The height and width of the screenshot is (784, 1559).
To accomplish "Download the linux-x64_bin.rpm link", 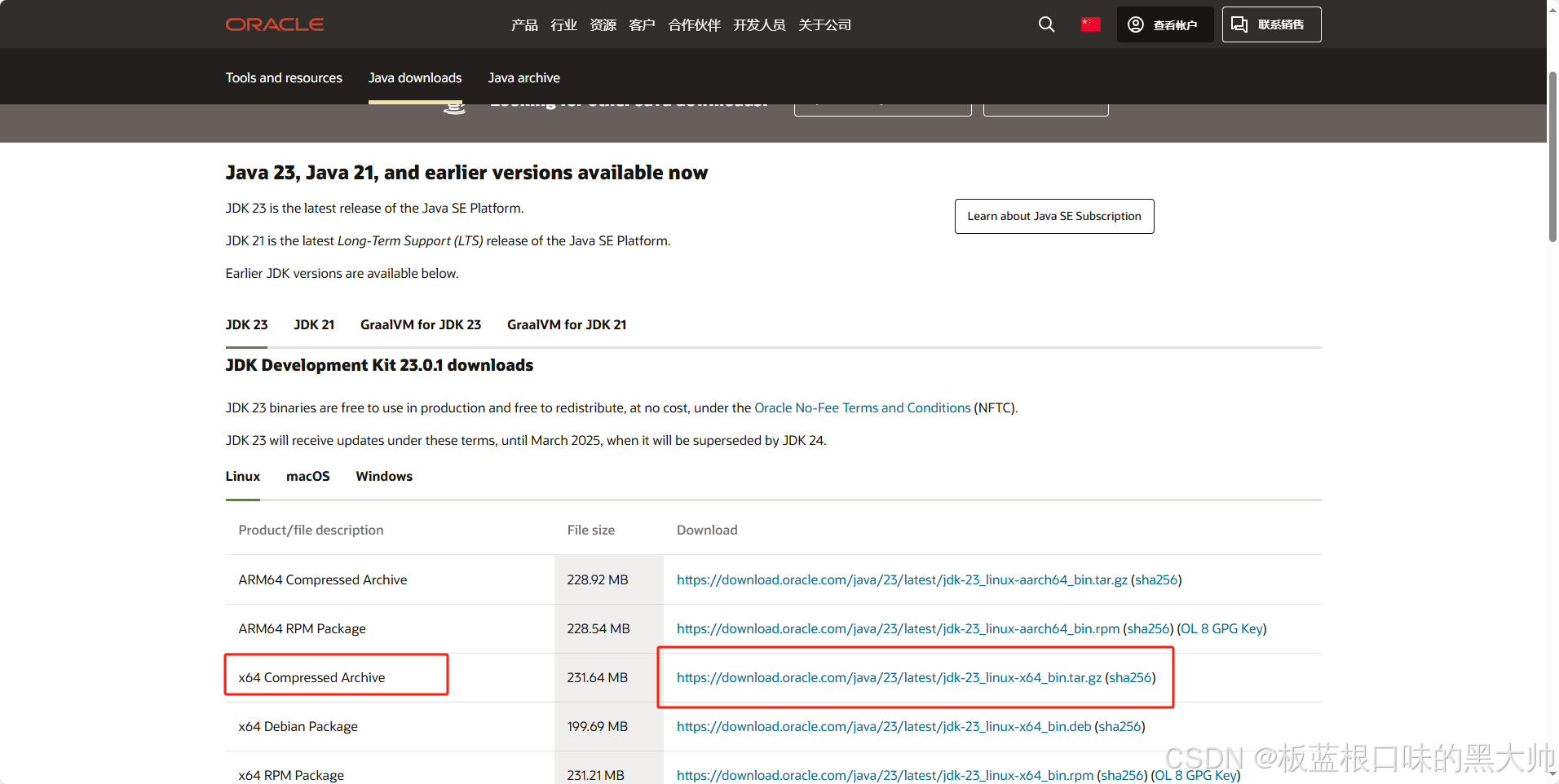I will pyautogui.click(x=885, y=775).
